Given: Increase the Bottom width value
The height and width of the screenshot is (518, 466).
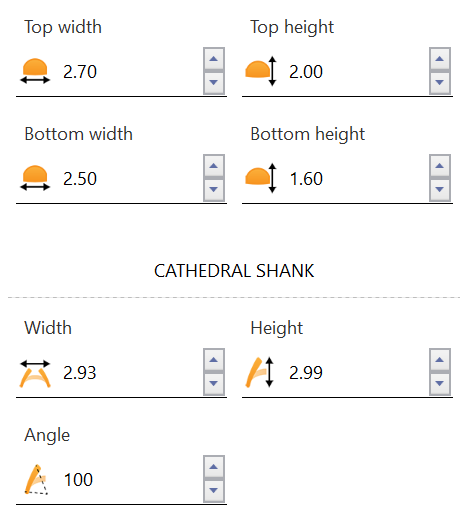Looking at the screenshot, I should pos(214,166).
